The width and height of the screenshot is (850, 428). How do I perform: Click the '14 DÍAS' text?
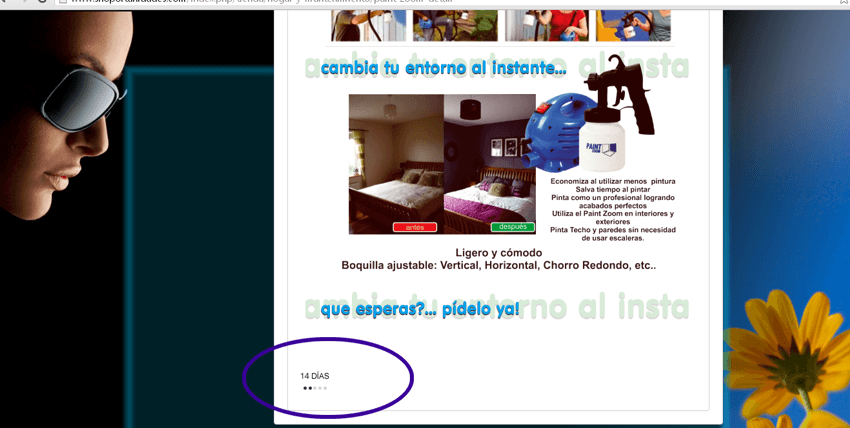(314, 376)
